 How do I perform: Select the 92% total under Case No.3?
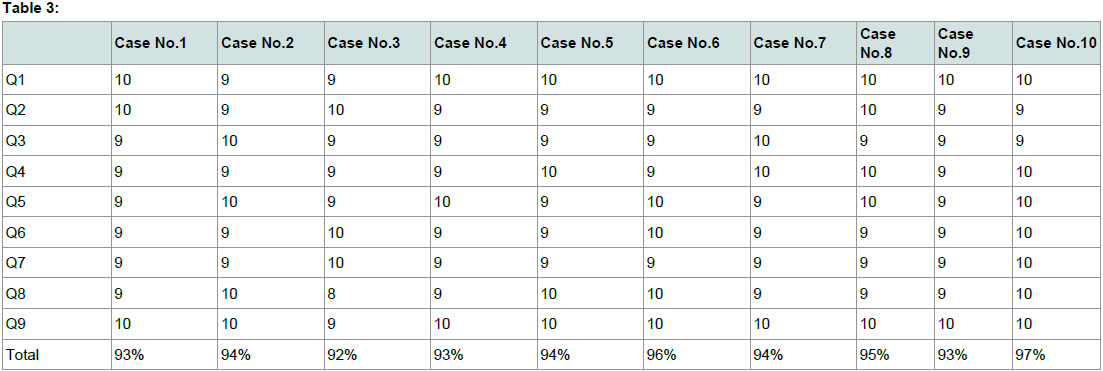[x=342, y=355]
